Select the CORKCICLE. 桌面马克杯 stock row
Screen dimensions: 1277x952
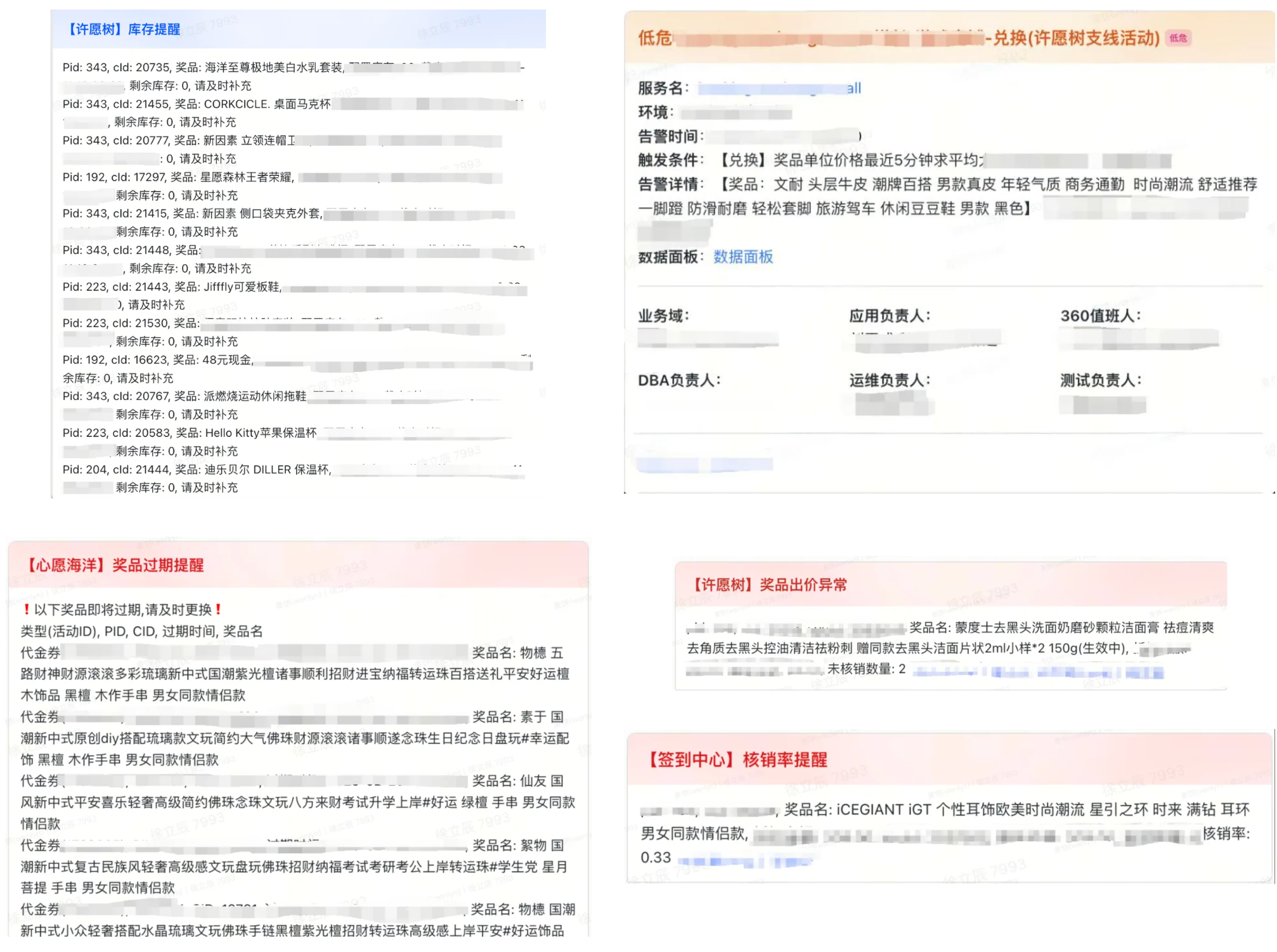pyautogui.click(x=267, y=105)
